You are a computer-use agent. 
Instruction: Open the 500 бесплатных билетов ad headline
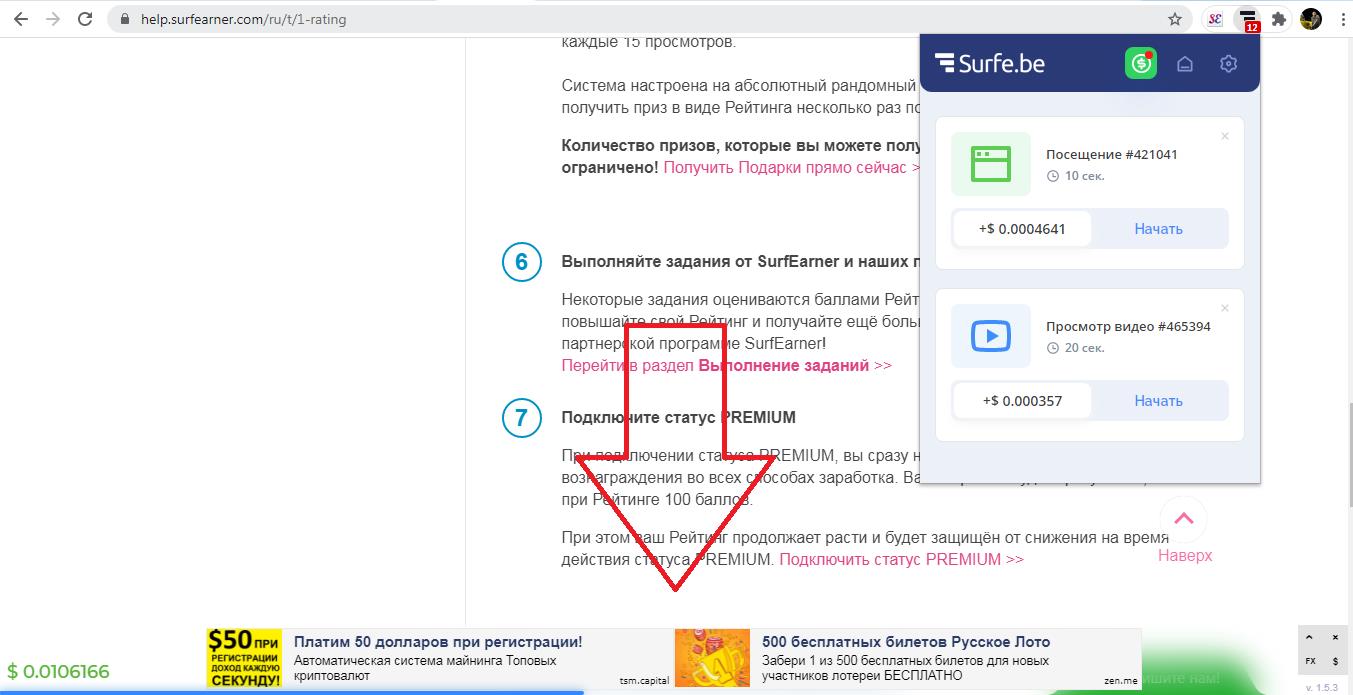pos(906,642)
